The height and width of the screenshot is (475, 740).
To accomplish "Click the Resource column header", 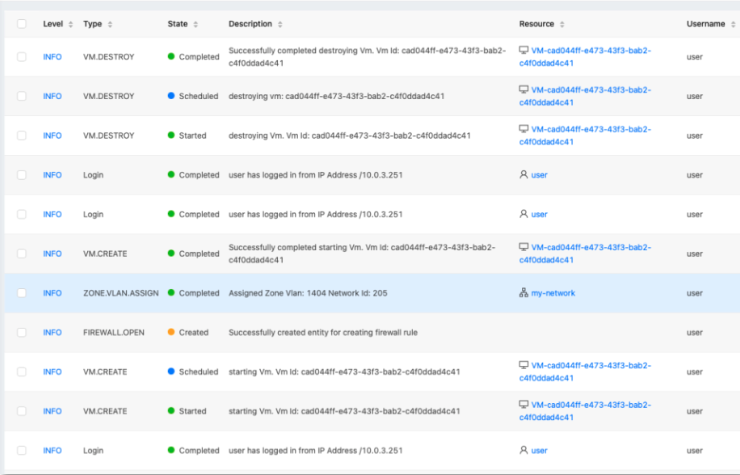I will 537,24.
